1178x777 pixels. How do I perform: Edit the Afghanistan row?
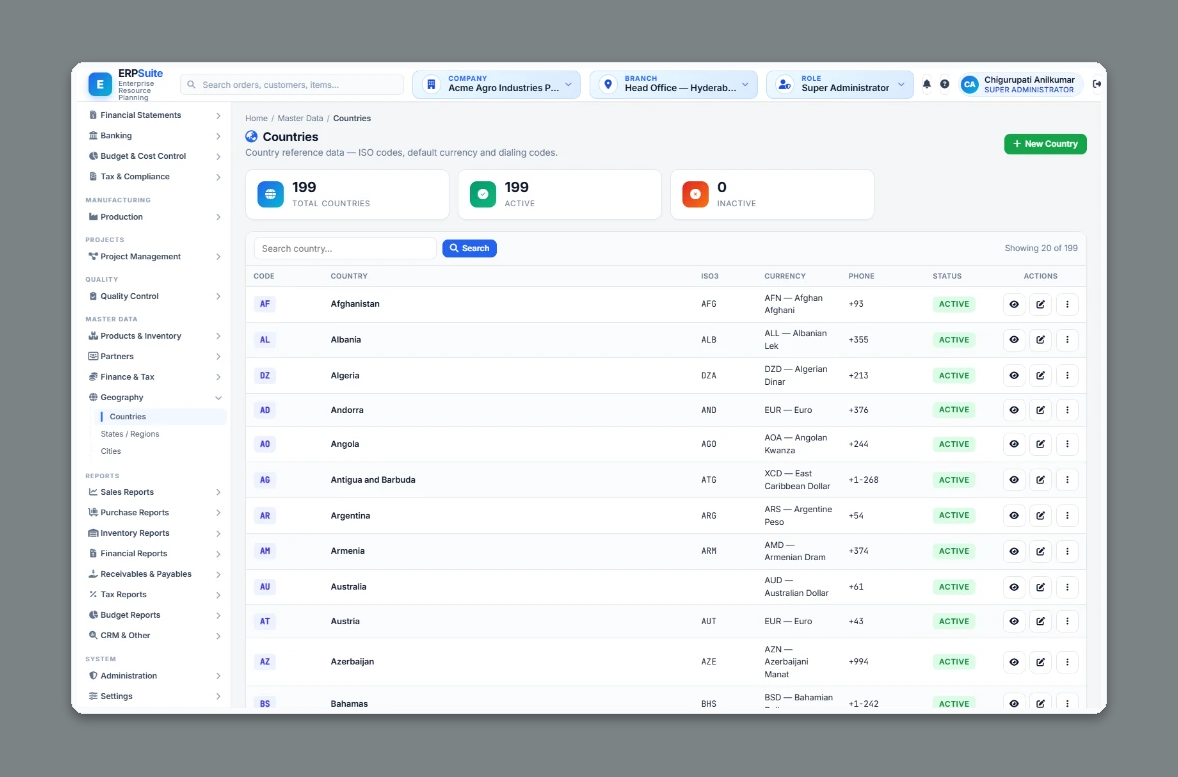[x=1041, y=304]
